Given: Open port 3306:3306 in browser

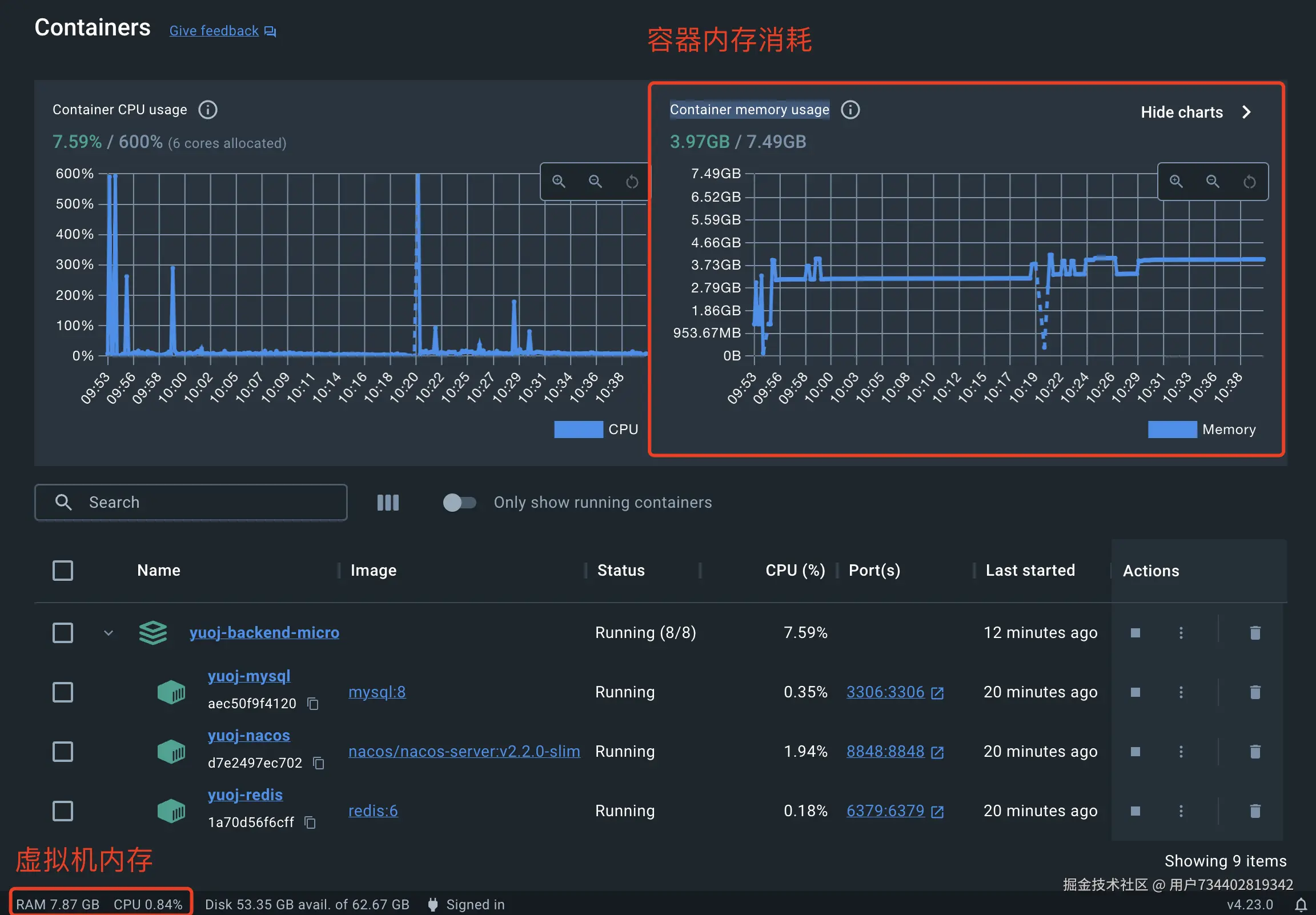Looking at the screenshot, I should (x=895, y=693).
